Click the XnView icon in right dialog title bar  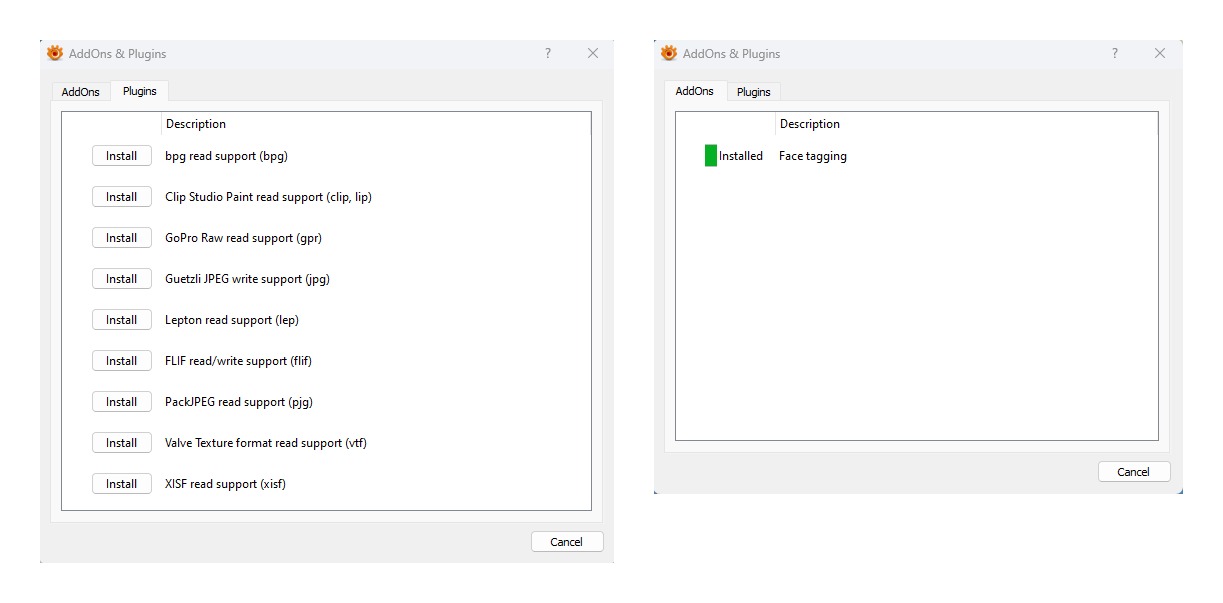pos(669,54)
